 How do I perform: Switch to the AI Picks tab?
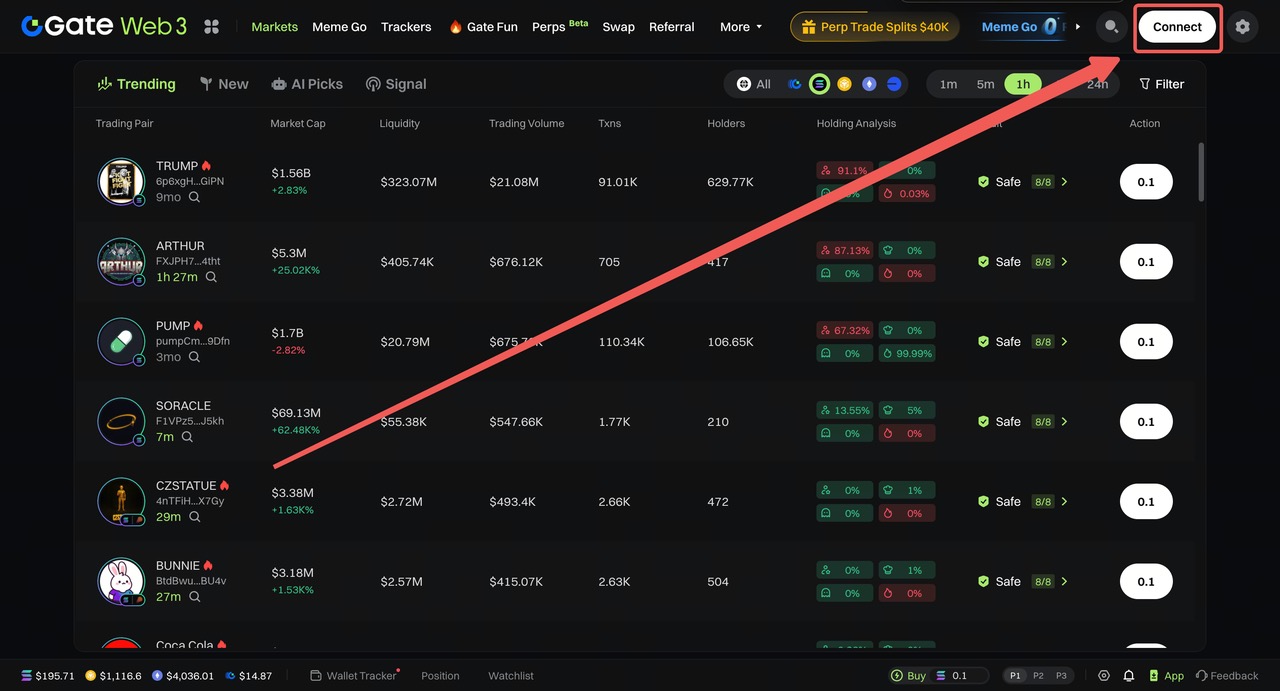307,84
